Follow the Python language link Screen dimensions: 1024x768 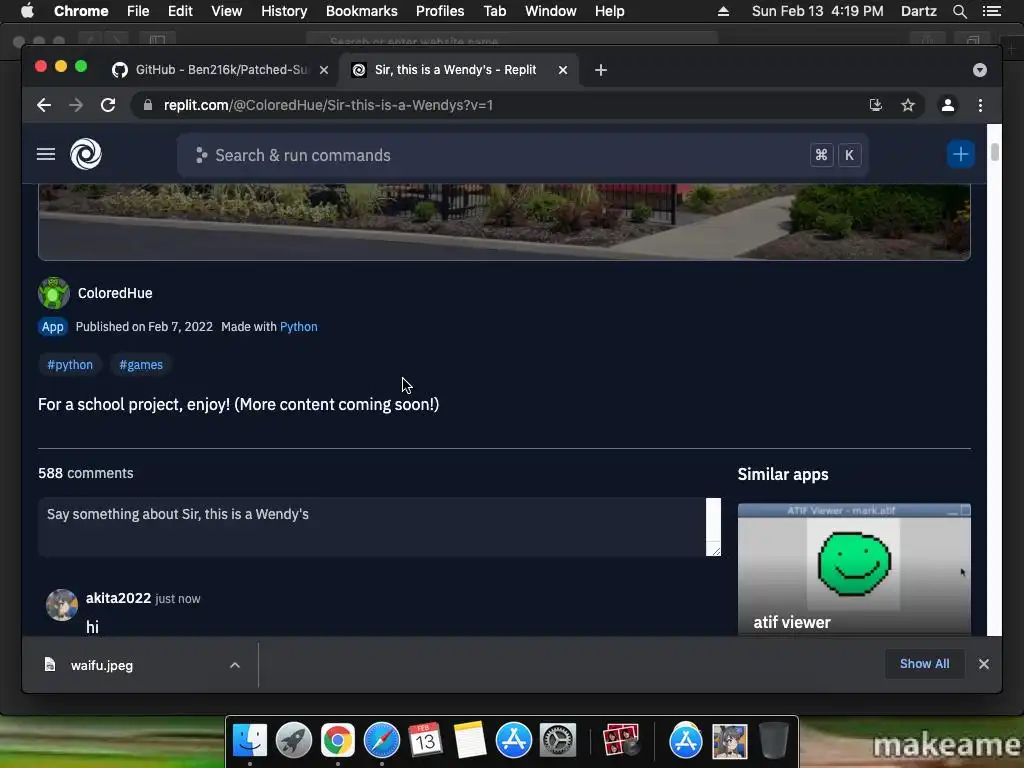coord(298,327)
